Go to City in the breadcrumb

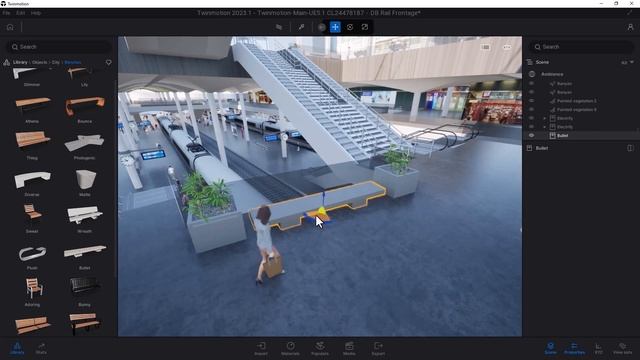(x=56, y=62)
